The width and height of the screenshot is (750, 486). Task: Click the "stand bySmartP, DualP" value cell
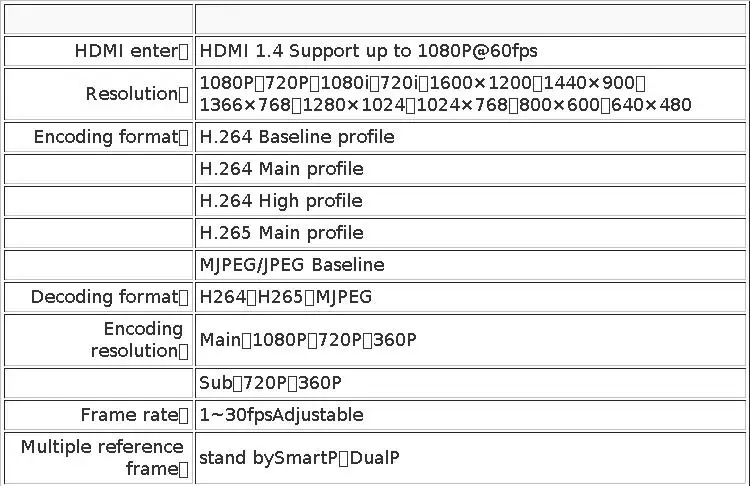click(x=299, y=458)
